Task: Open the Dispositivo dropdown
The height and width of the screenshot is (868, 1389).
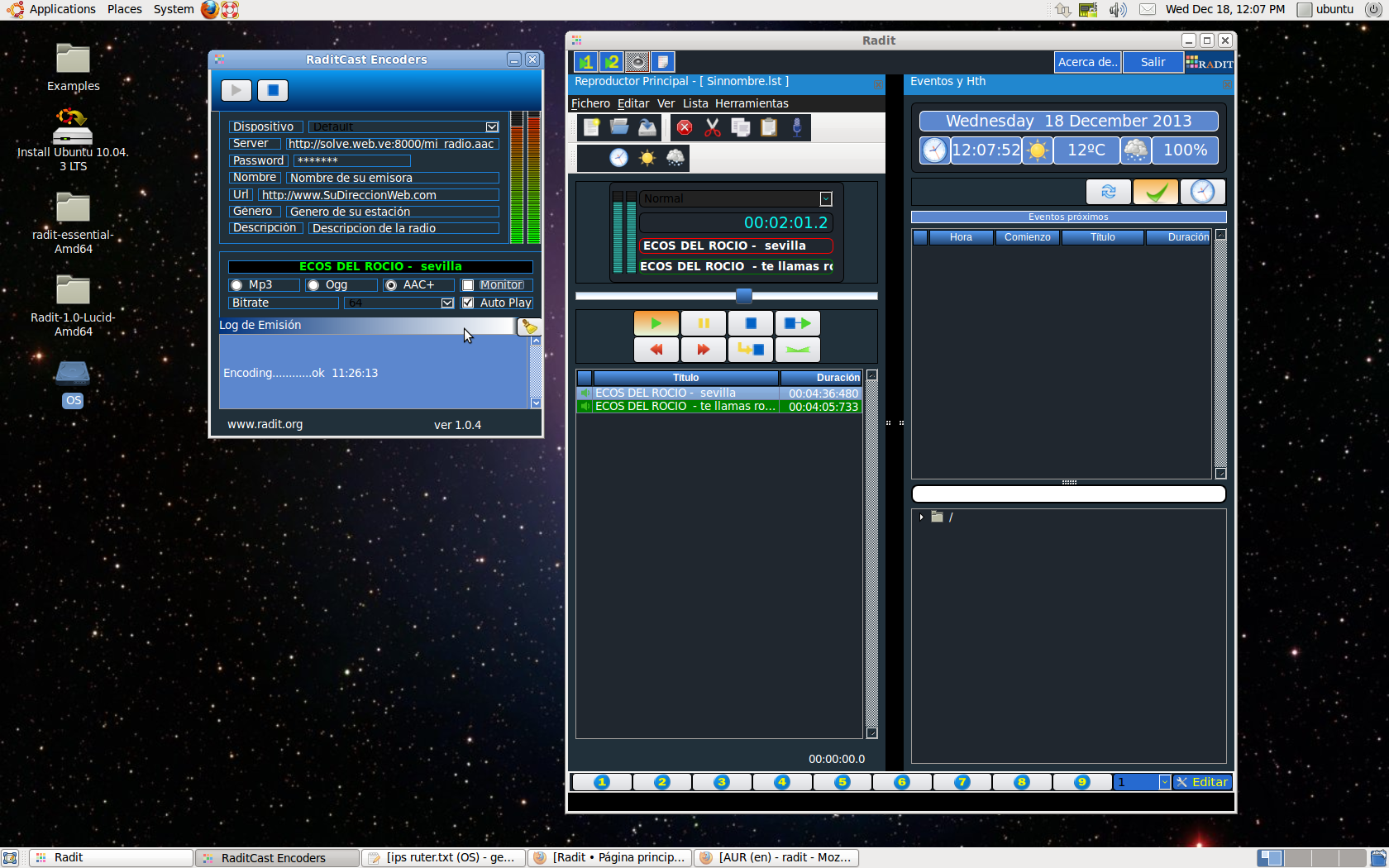Action: click(492, 126)
